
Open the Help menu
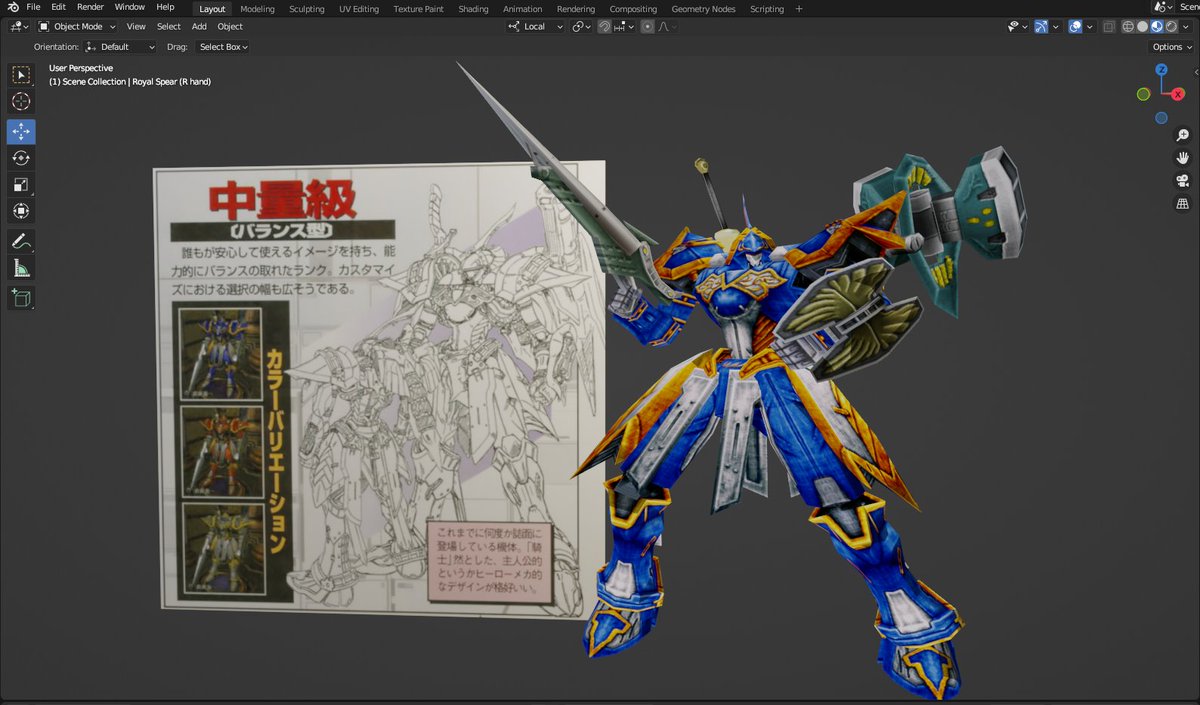click(165, 8)
